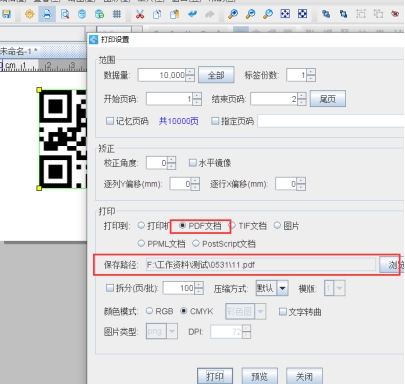
Task: Click the red scissors cut icon
Action: (x=140, y=14)
